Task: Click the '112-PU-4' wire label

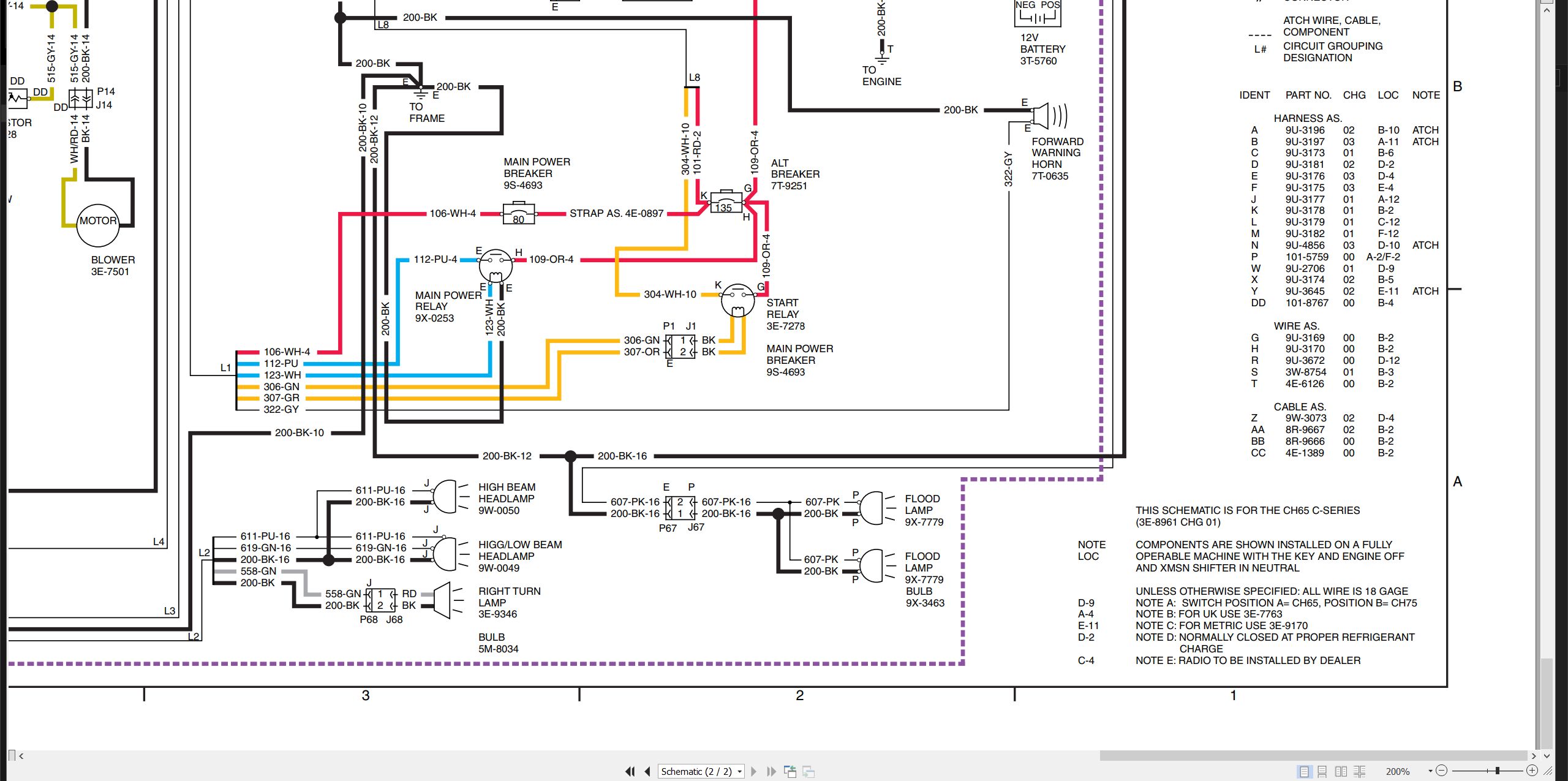Action: click(435, 259)
